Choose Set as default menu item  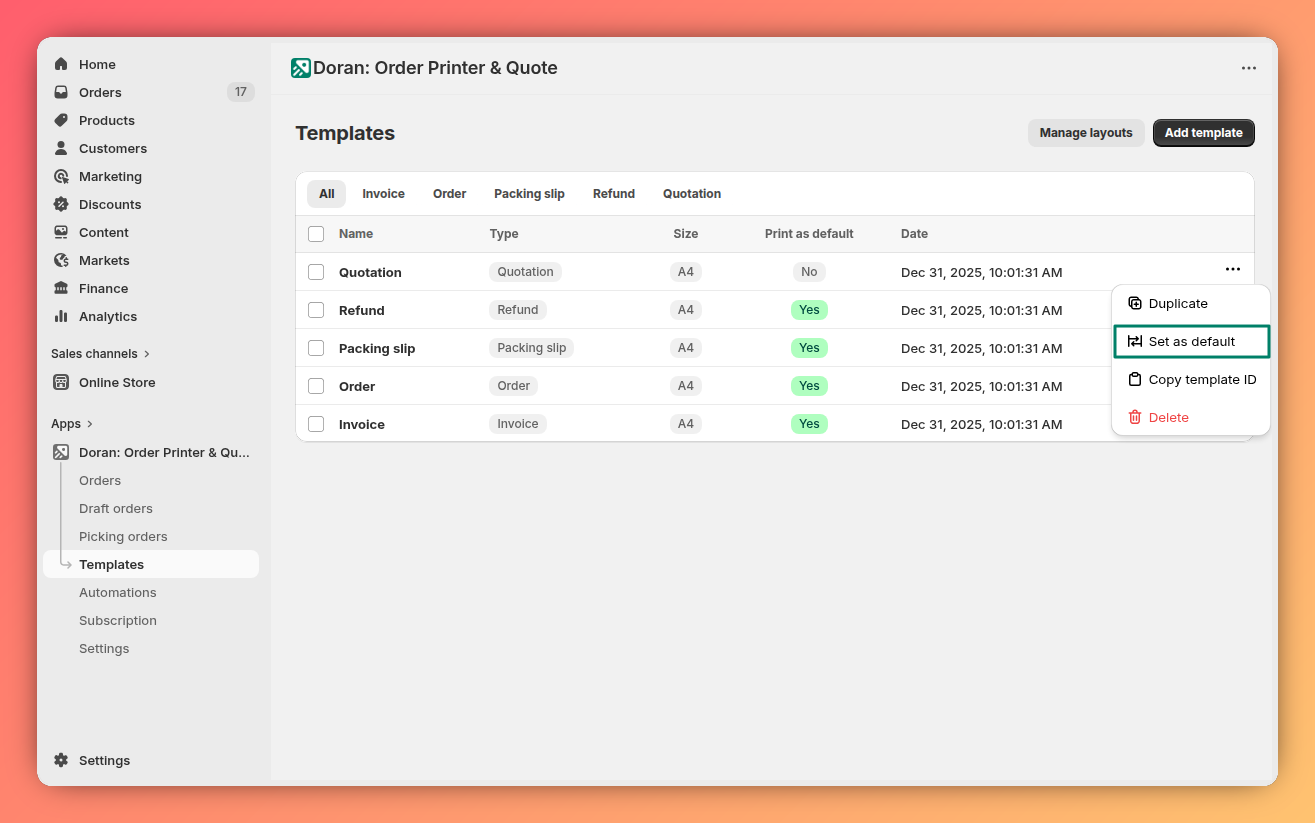coord(1191,341)
